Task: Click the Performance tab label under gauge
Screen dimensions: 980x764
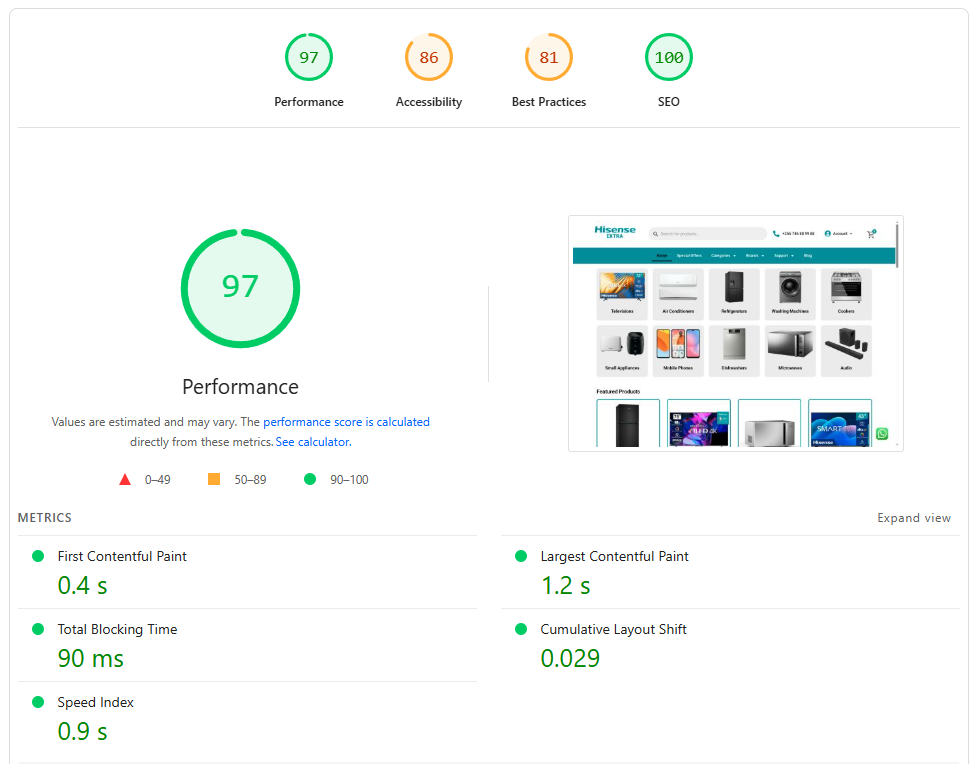Action: 309,102
